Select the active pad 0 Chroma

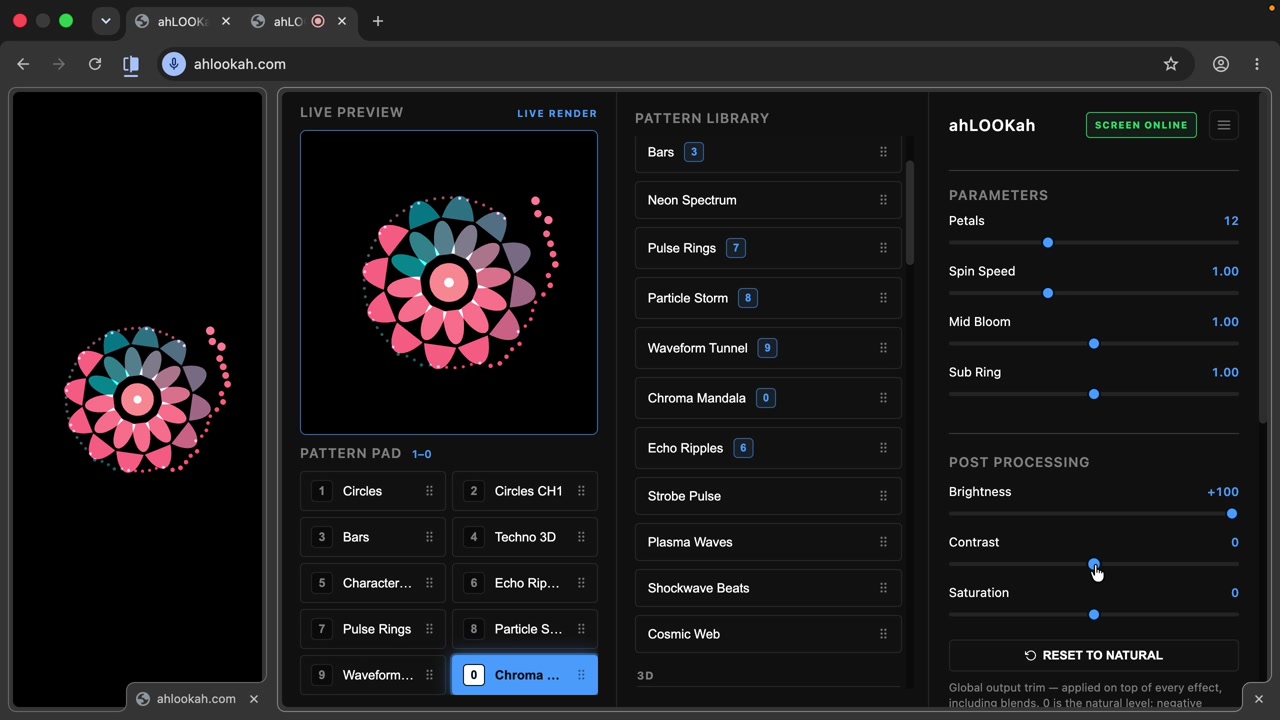pyautogui.click(x=524, y=675)
